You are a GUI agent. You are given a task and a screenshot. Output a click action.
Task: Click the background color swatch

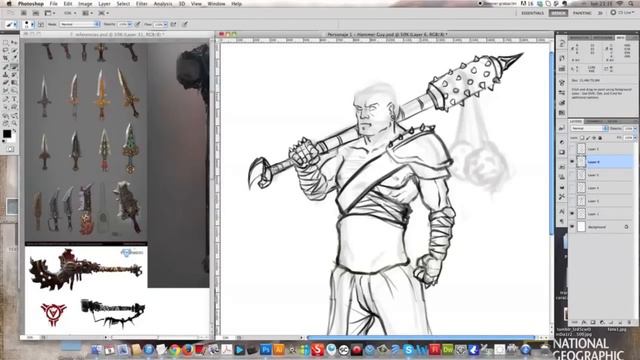tap(13, 139)
